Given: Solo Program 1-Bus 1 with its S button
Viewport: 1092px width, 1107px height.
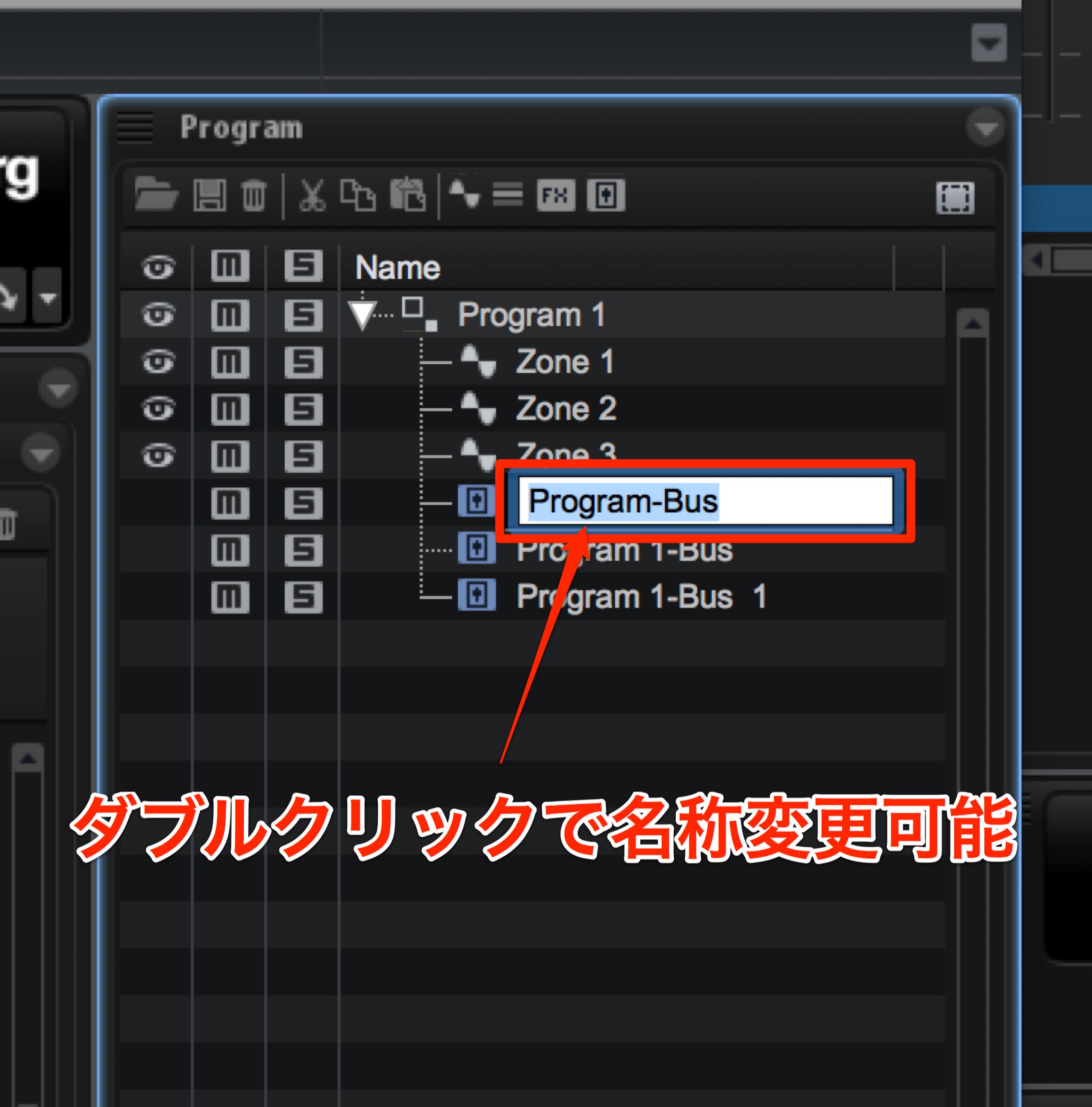Looking at the screenshot, I should click(x=303, y=597).
